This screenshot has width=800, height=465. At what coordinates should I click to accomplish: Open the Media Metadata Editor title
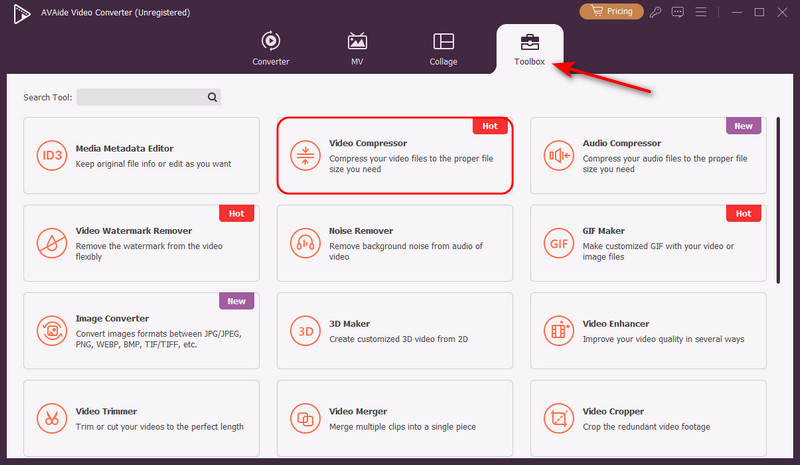coord(124,149)
